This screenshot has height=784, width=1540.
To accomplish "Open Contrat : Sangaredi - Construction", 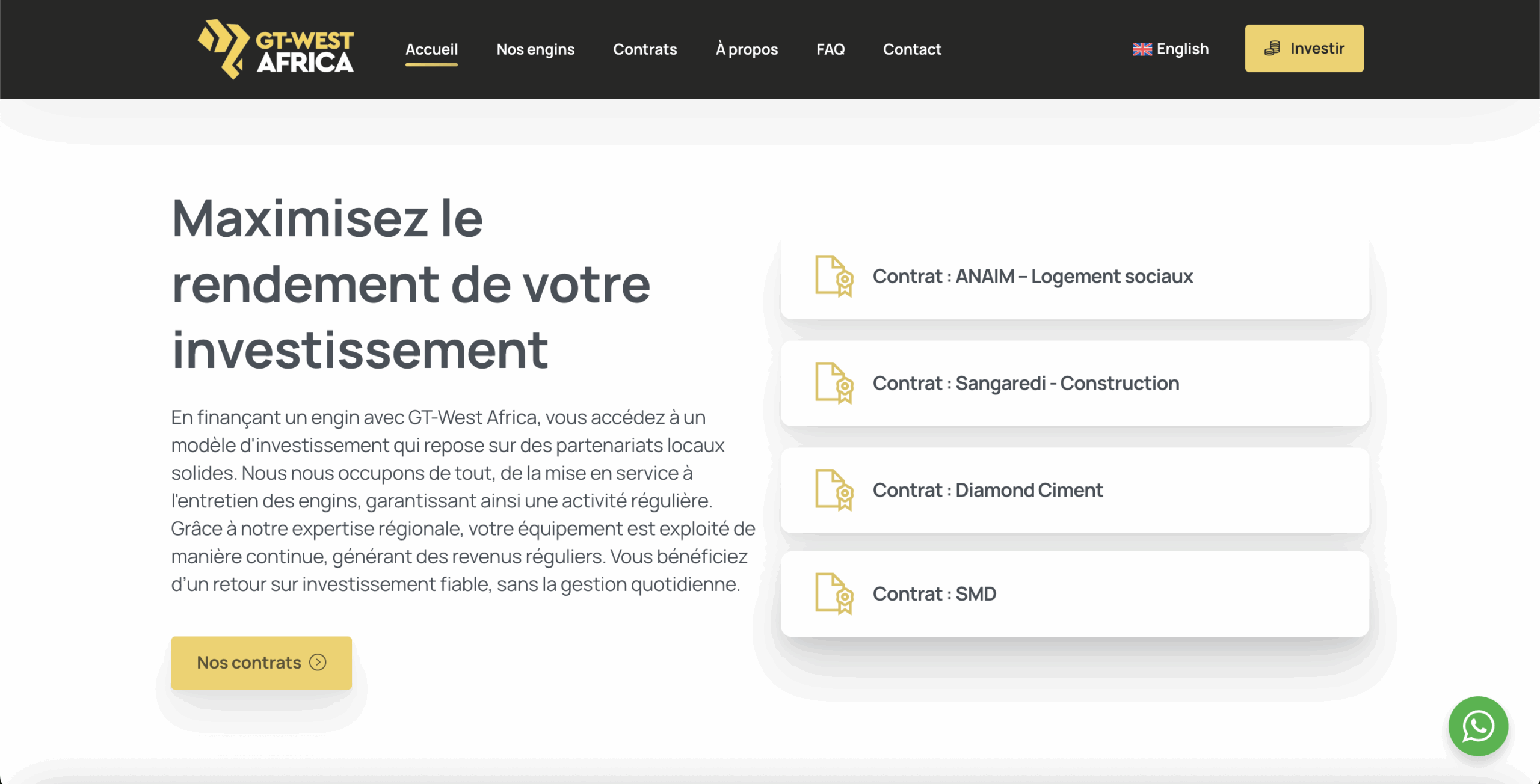I will pos(1074,384).
